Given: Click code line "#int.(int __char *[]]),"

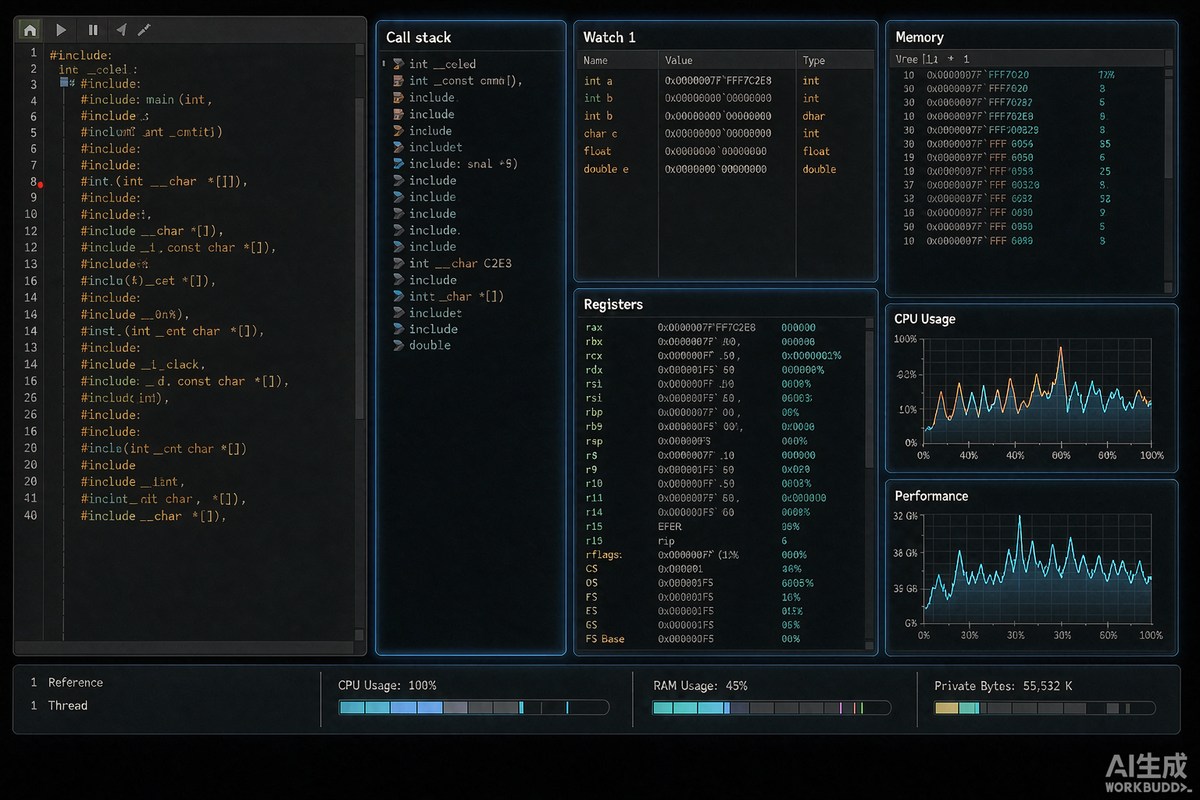Looking at the screenshot, I should (164, 182).
